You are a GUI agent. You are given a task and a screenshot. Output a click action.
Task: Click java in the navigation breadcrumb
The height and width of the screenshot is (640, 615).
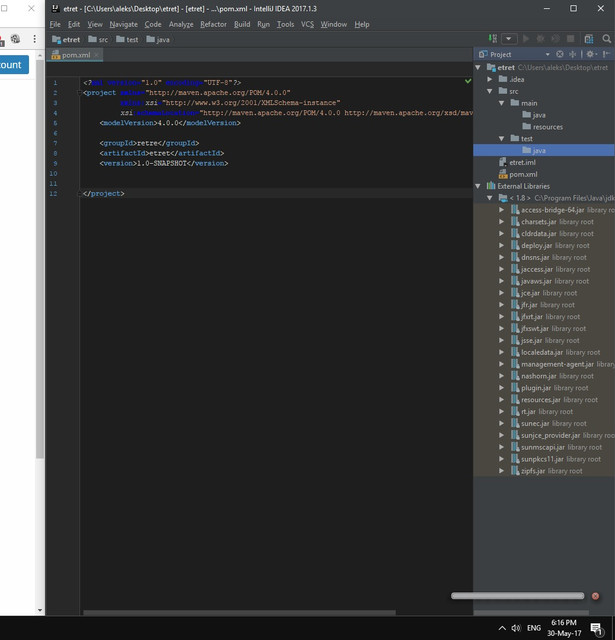[158, 40]
